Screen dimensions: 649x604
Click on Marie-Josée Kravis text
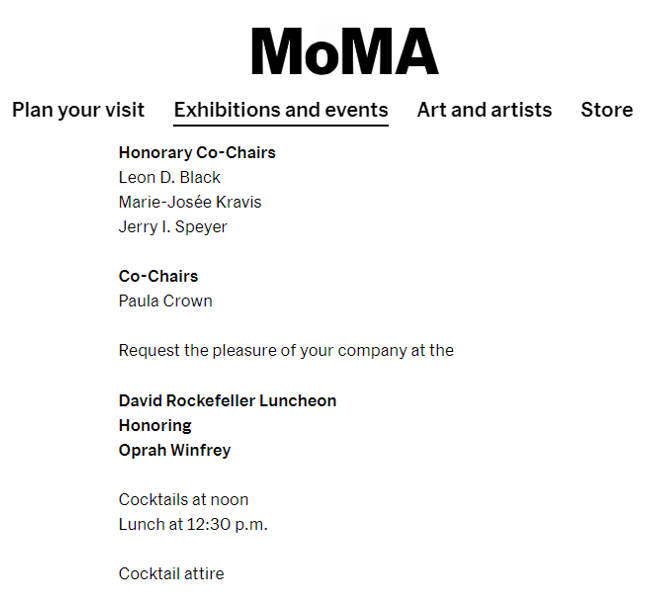pos(190,202)
